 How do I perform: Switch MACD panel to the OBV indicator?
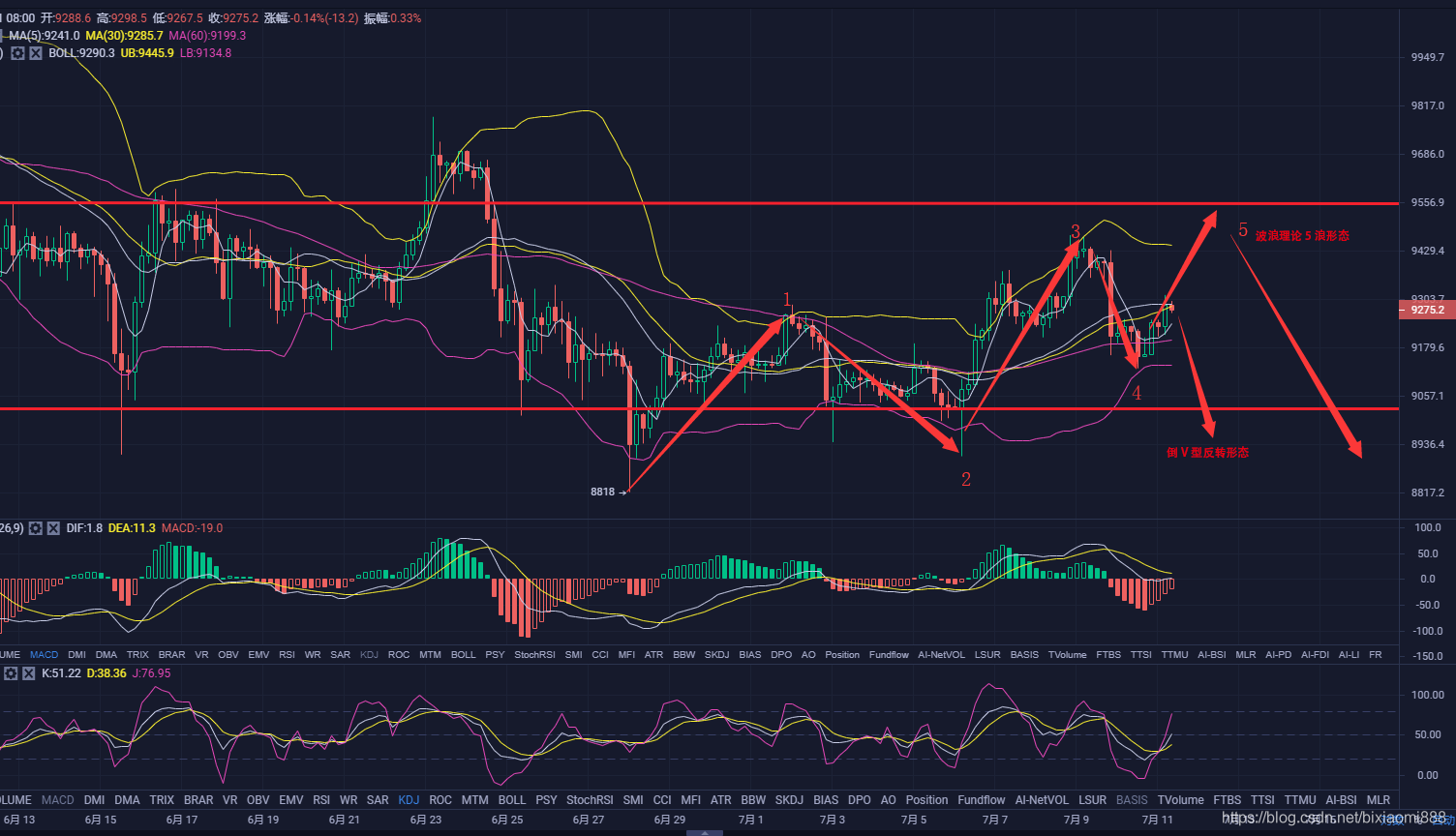(228, 655)
